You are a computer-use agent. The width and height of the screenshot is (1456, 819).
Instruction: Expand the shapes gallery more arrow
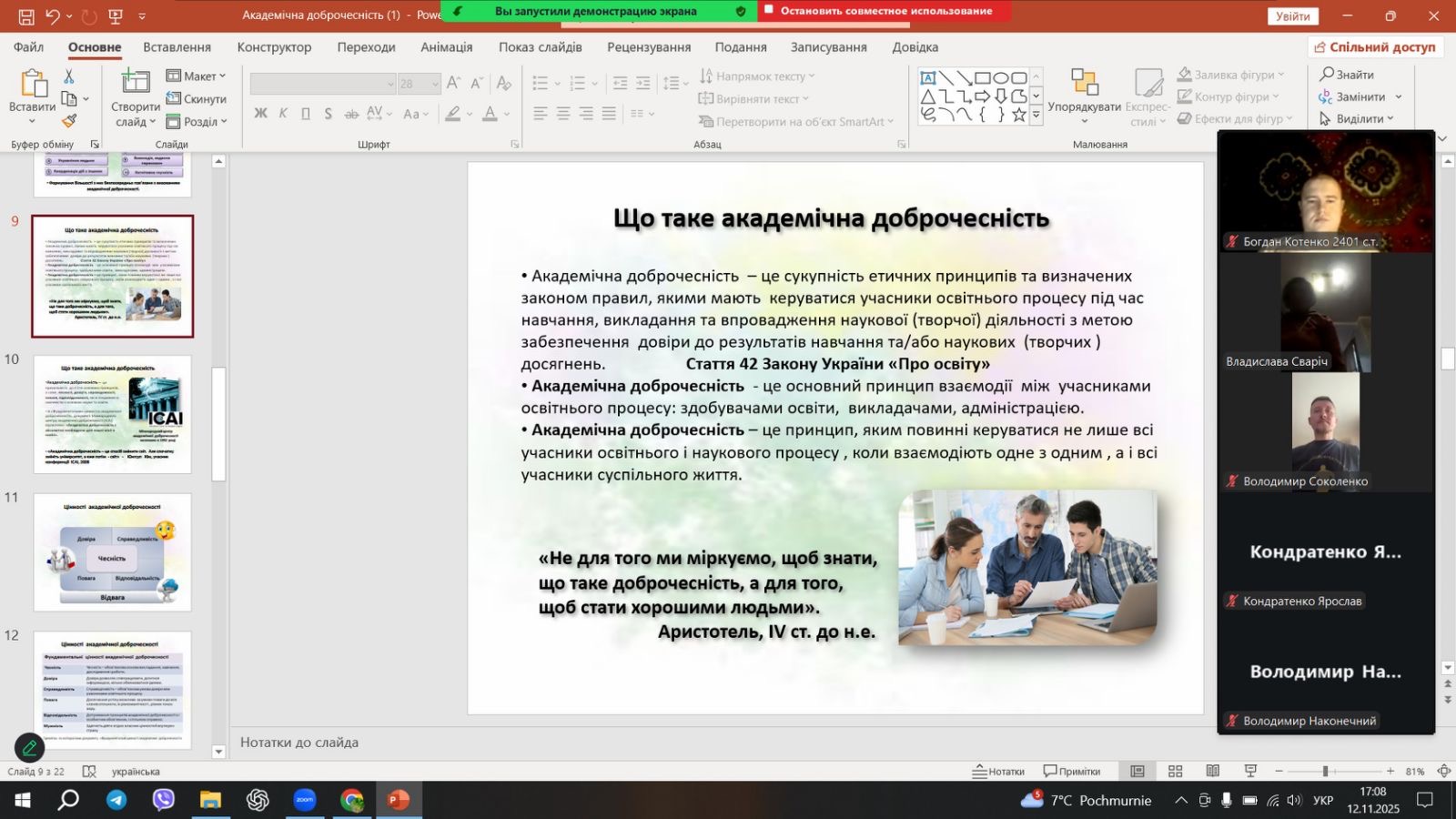click(x=1036, y=116)
